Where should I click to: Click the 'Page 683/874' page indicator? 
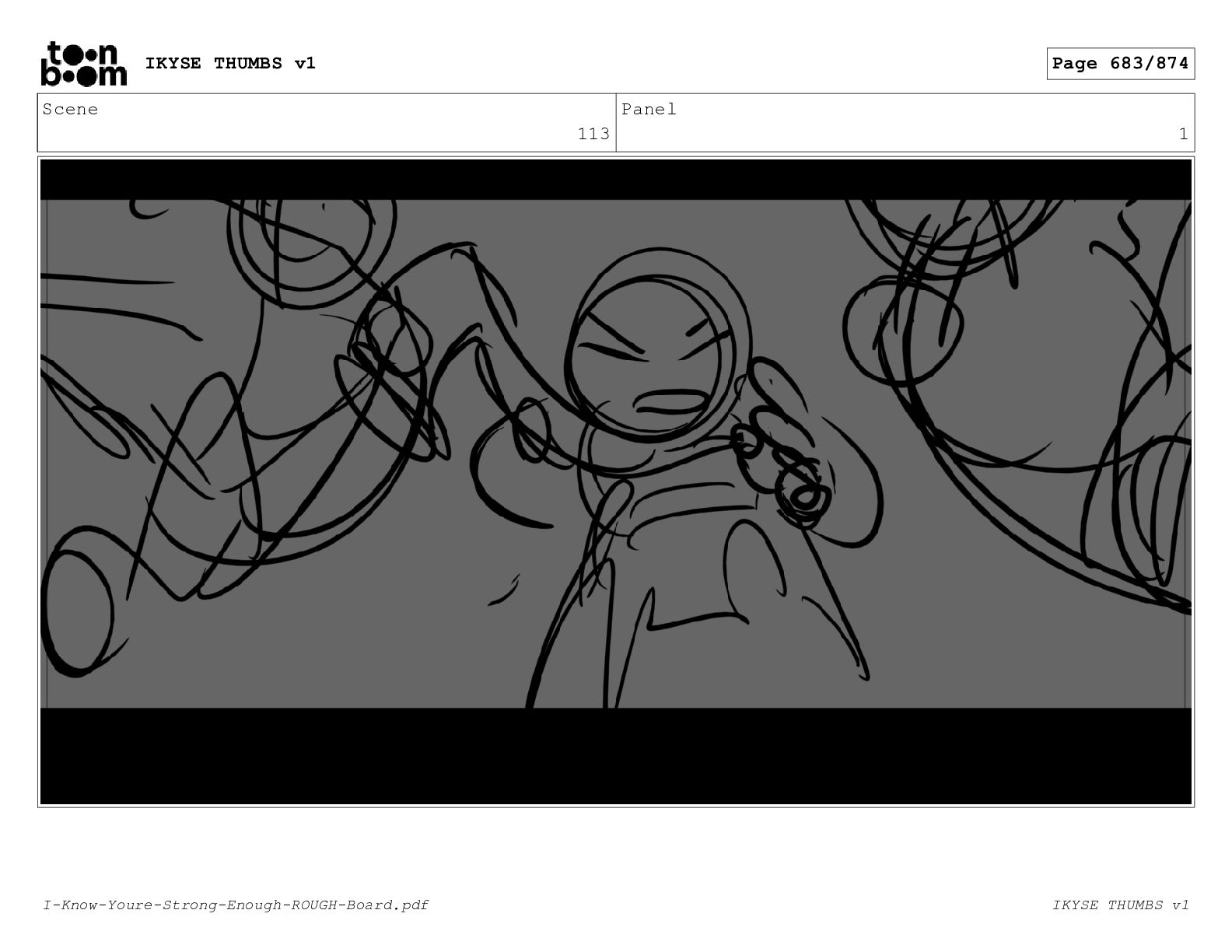point(1120,64)
